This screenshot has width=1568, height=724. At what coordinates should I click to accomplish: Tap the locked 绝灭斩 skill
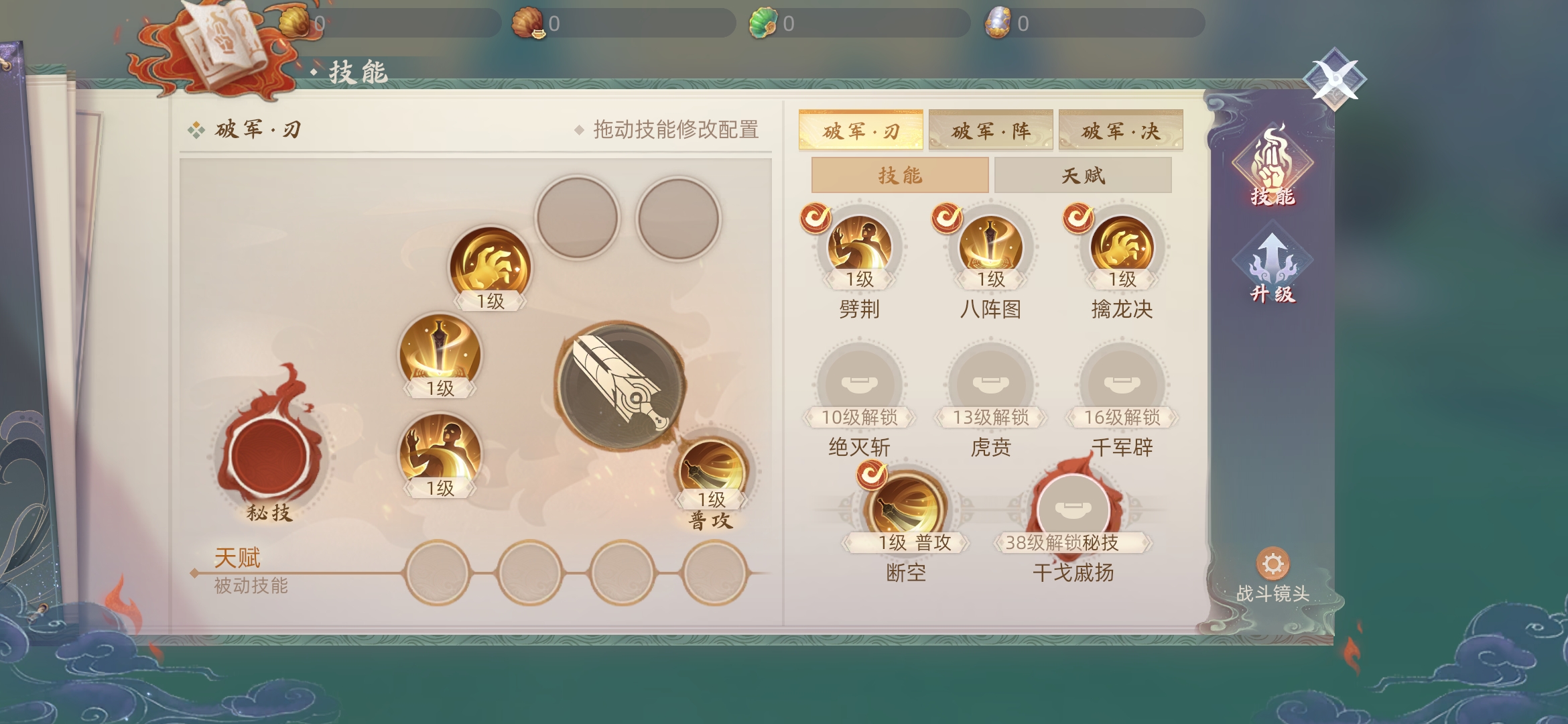859,383
